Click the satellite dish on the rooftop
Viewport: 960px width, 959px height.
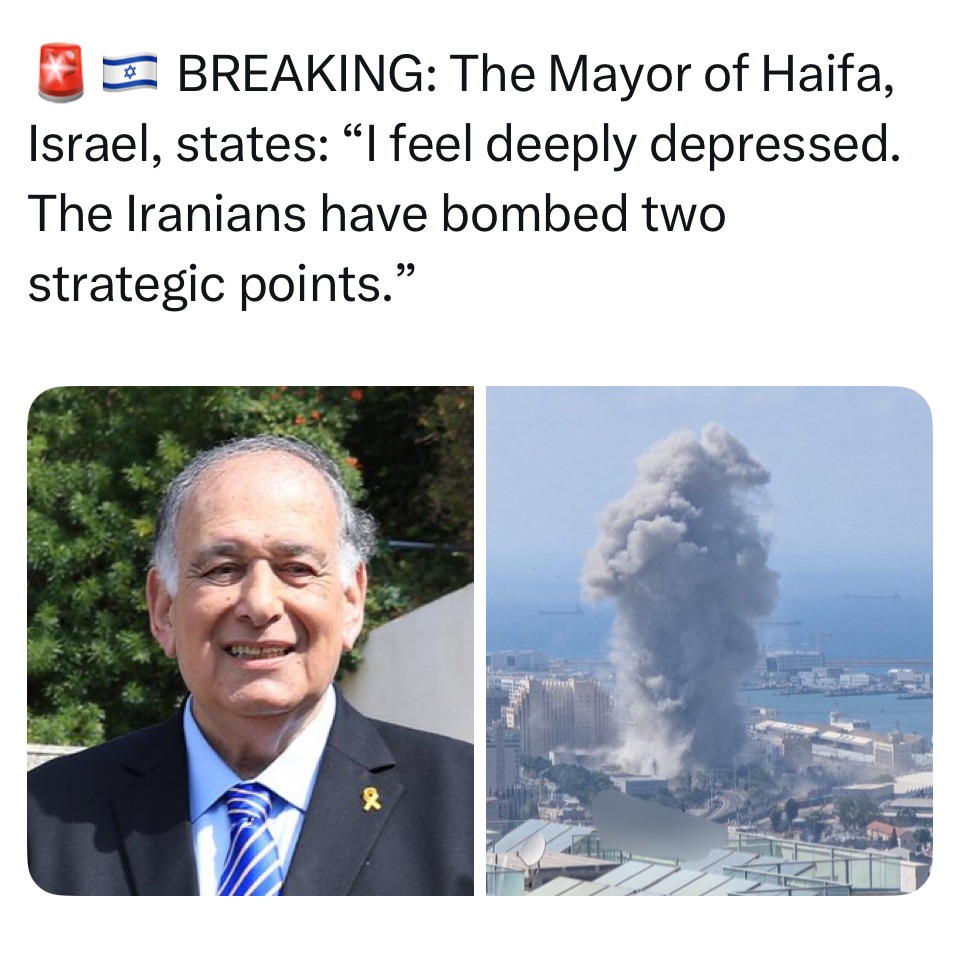[x=532, y=851]
